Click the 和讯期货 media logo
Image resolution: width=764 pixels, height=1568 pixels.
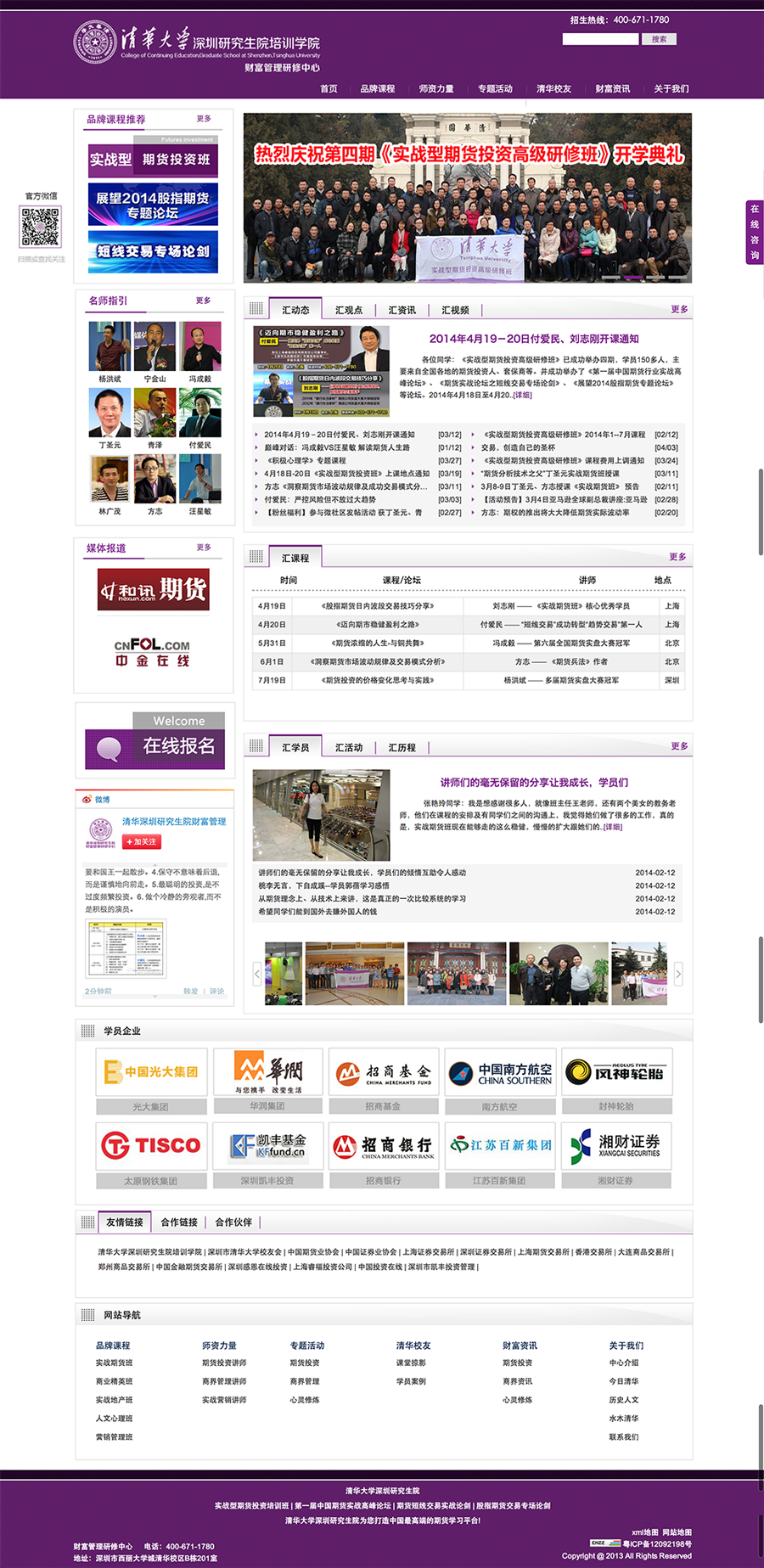154,589
